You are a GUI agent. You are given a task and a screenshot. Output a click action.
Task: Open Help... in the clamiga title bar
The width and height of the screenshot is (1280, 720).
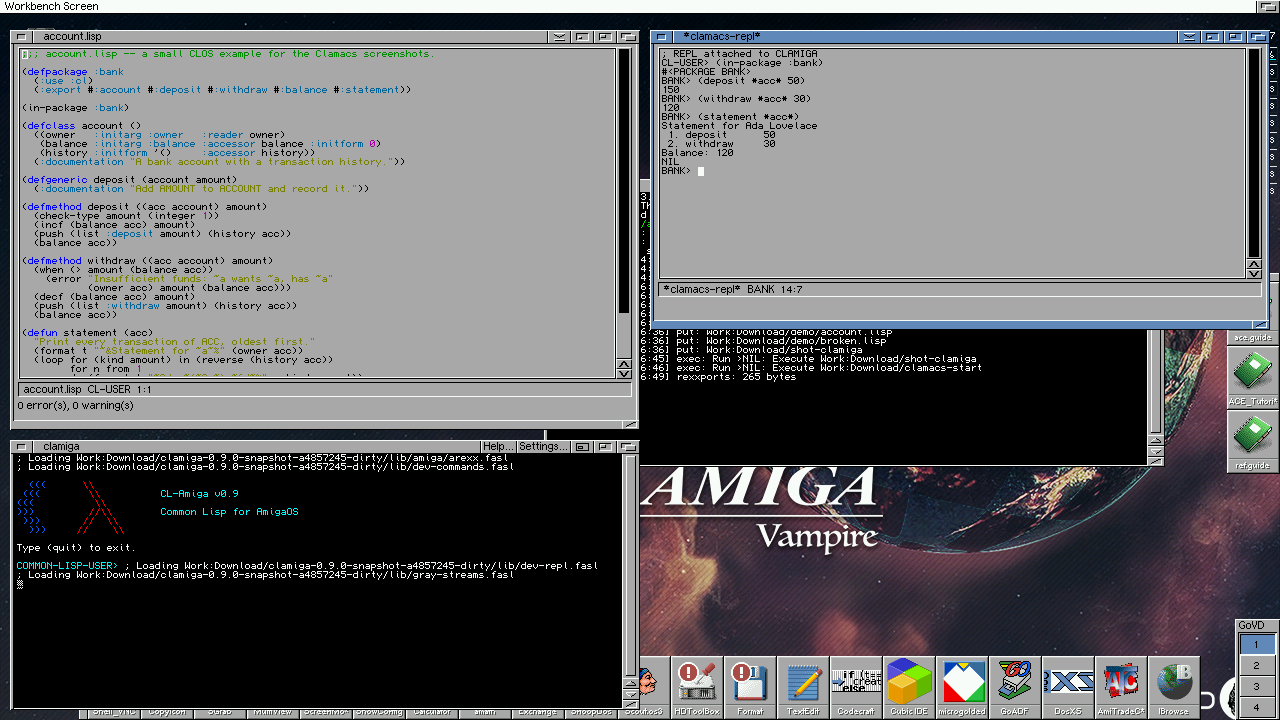click(496, 446)
